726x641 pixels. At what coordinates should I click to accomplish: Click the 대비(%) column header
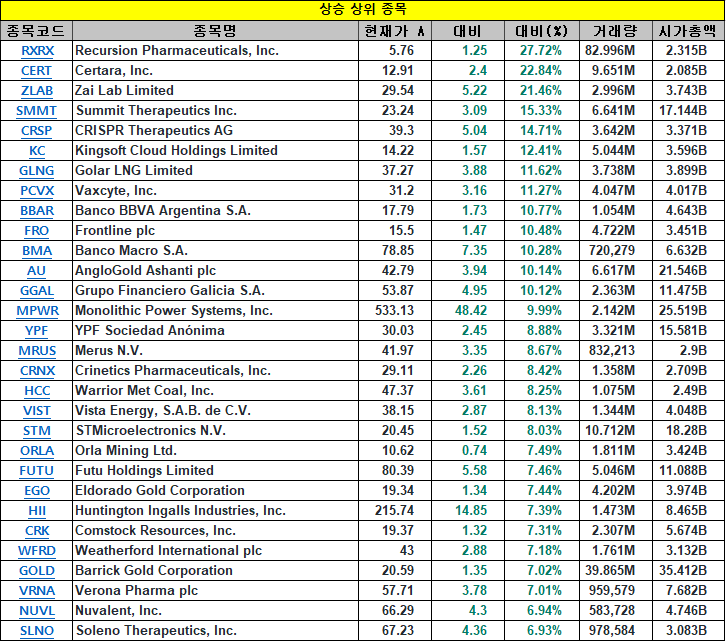pyautogui.click(x=542, y=31)
